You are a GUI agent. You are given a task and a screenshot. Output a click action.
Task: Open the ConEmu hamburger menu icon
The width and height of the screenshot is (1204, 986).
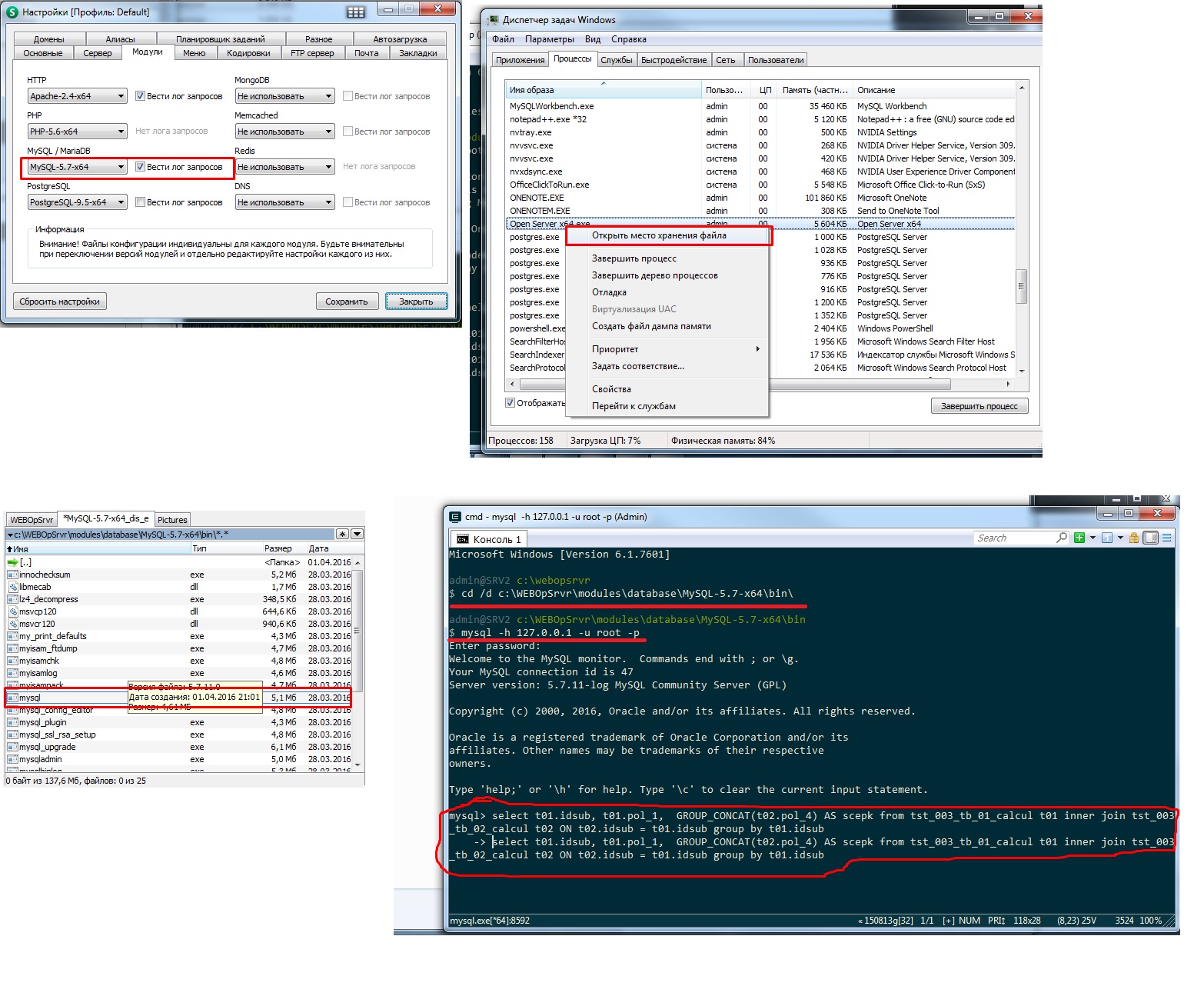click(1167, 538)
